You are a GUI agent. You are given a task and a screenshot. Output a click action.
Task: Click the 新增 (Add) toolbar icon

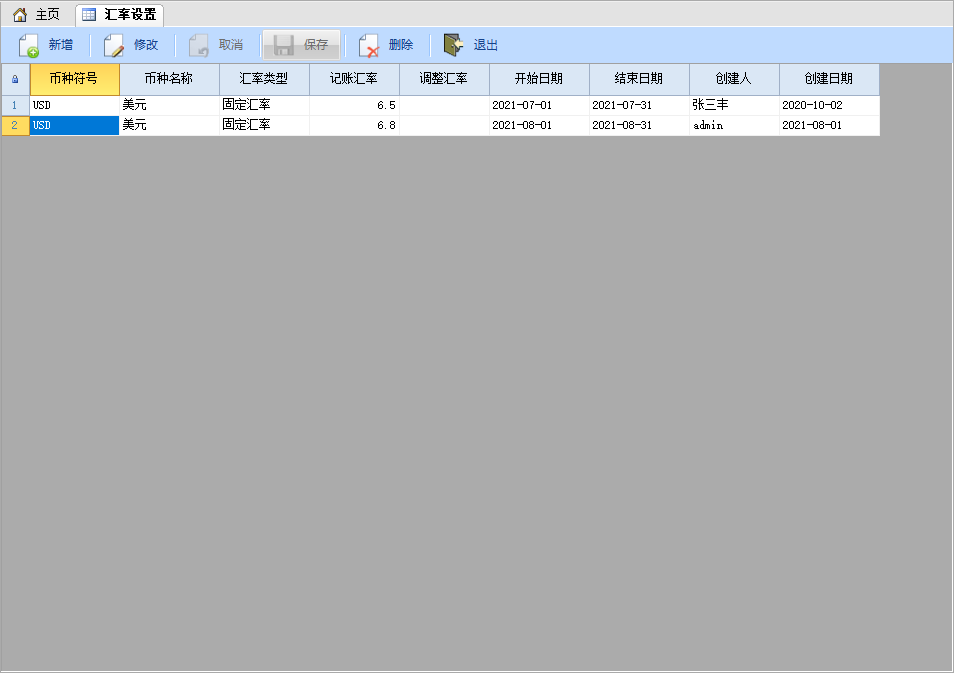click(x=29, y=45)
